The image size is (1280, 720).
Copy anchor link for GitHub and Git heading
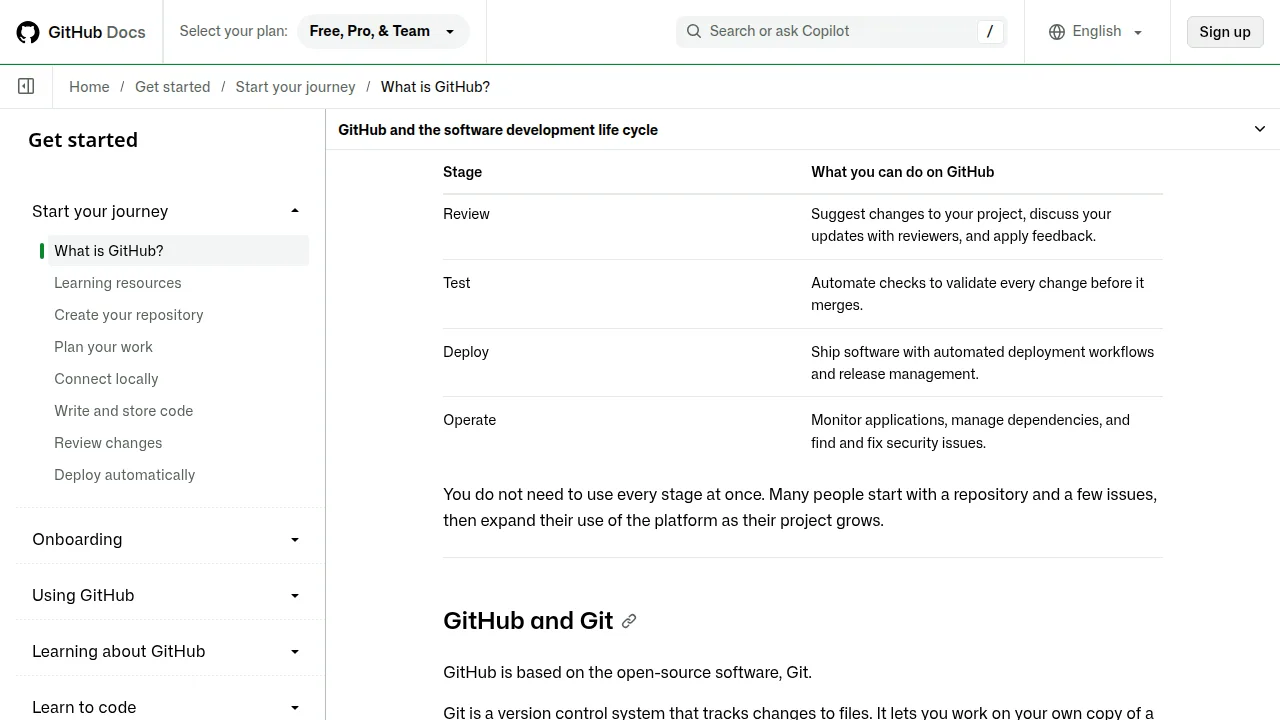pyautogui.click(x=629, y=621)
